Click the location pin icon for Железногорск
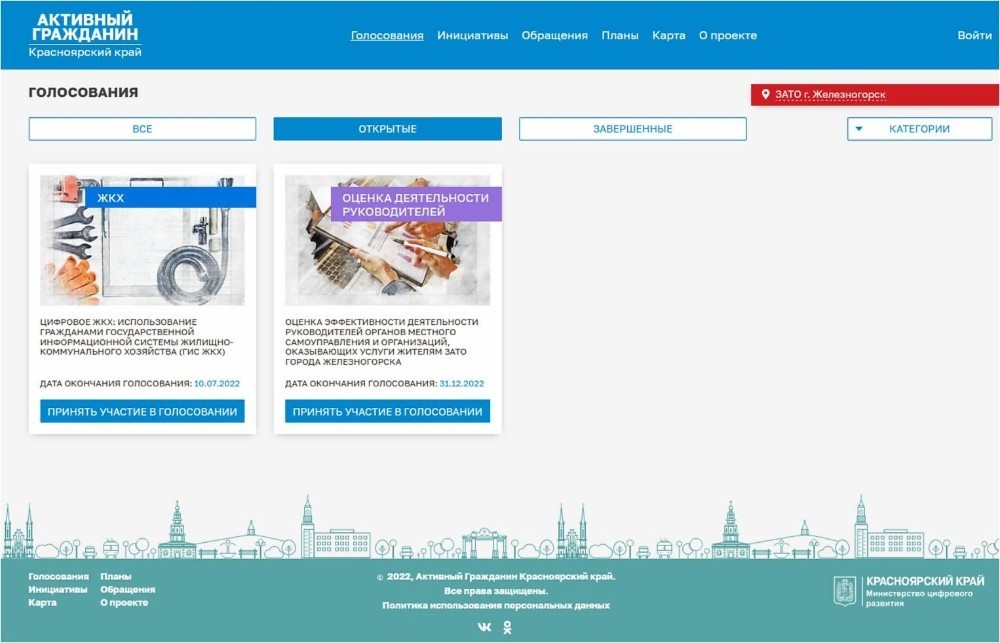Image resolution: width=1000 pixels, height=643 pixels. coord(766,95)
